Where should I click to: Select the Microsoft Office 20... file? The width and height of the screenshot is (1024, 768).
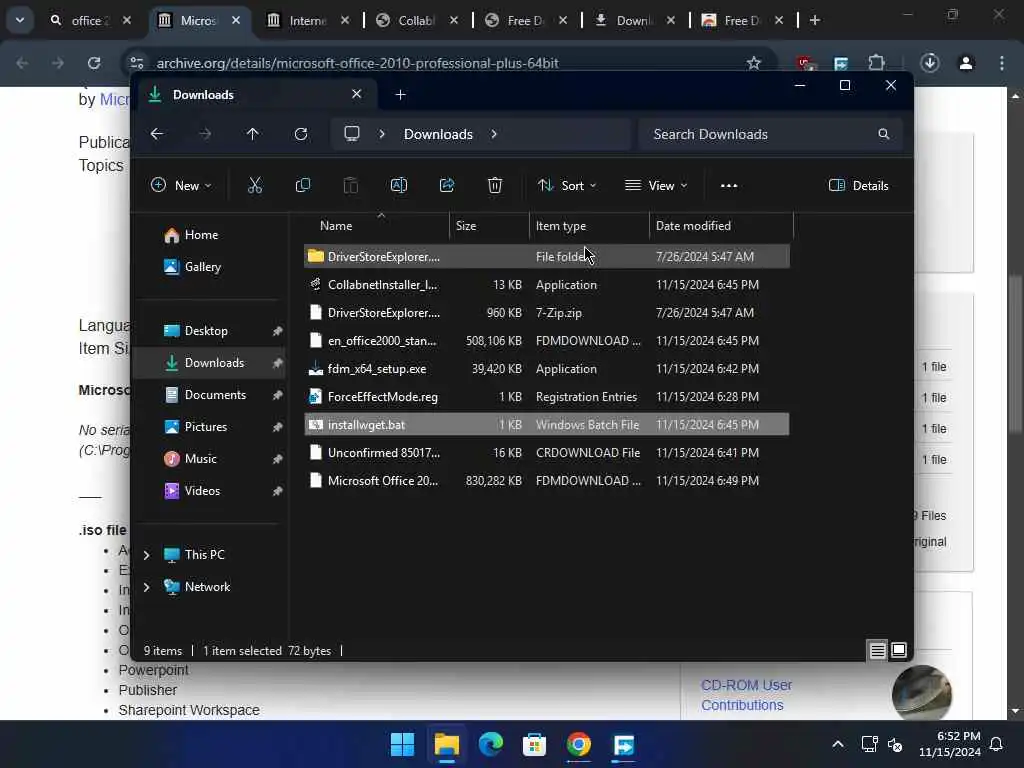(x=547, y=481)
